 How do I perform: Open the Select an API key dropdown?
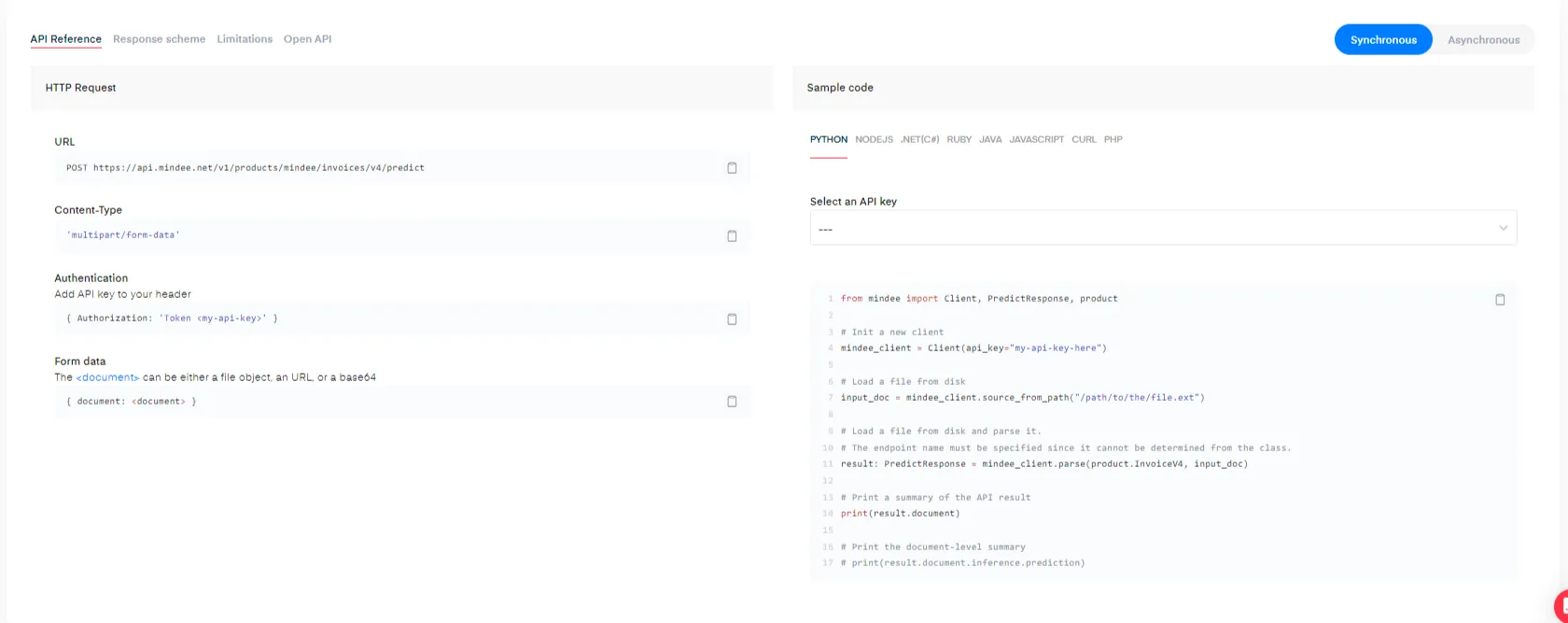pyautogui.click(x=1162, y=229)
